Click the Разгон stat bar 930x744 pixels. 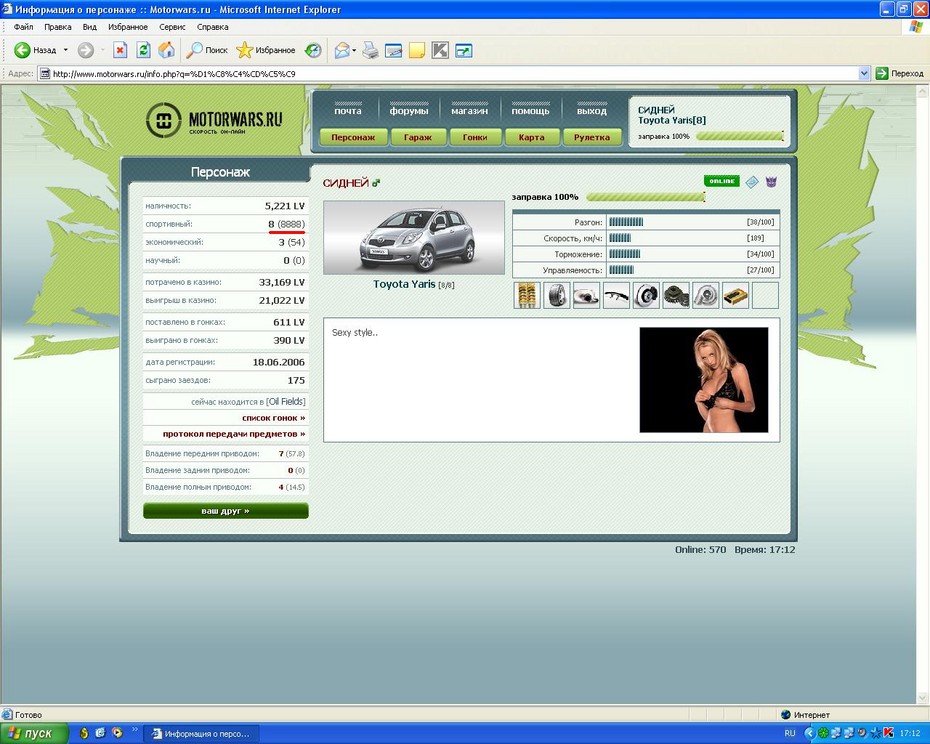(x=626, y=222)
